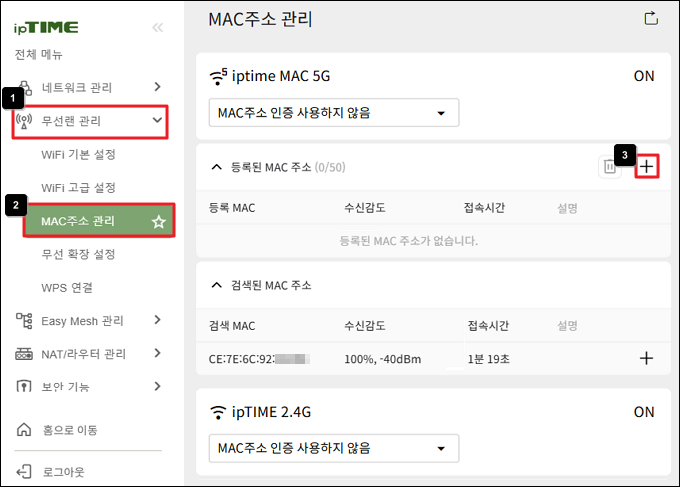Go to 홈으로 이동 link
Screen dimensions: 680x487
click(x=70, y=430)
